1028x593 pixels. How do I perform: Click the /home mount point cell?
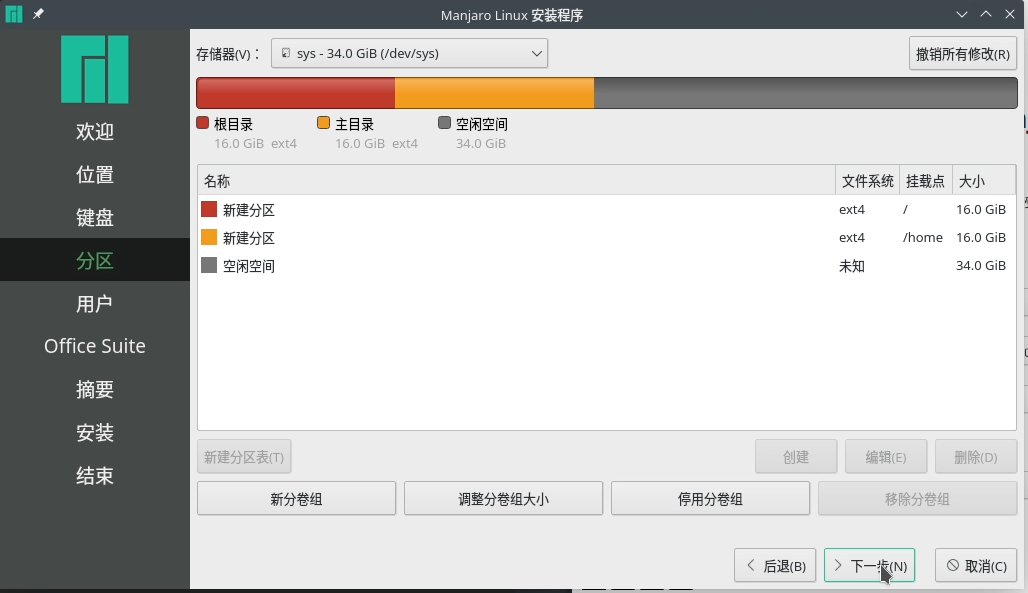point(922,237)
